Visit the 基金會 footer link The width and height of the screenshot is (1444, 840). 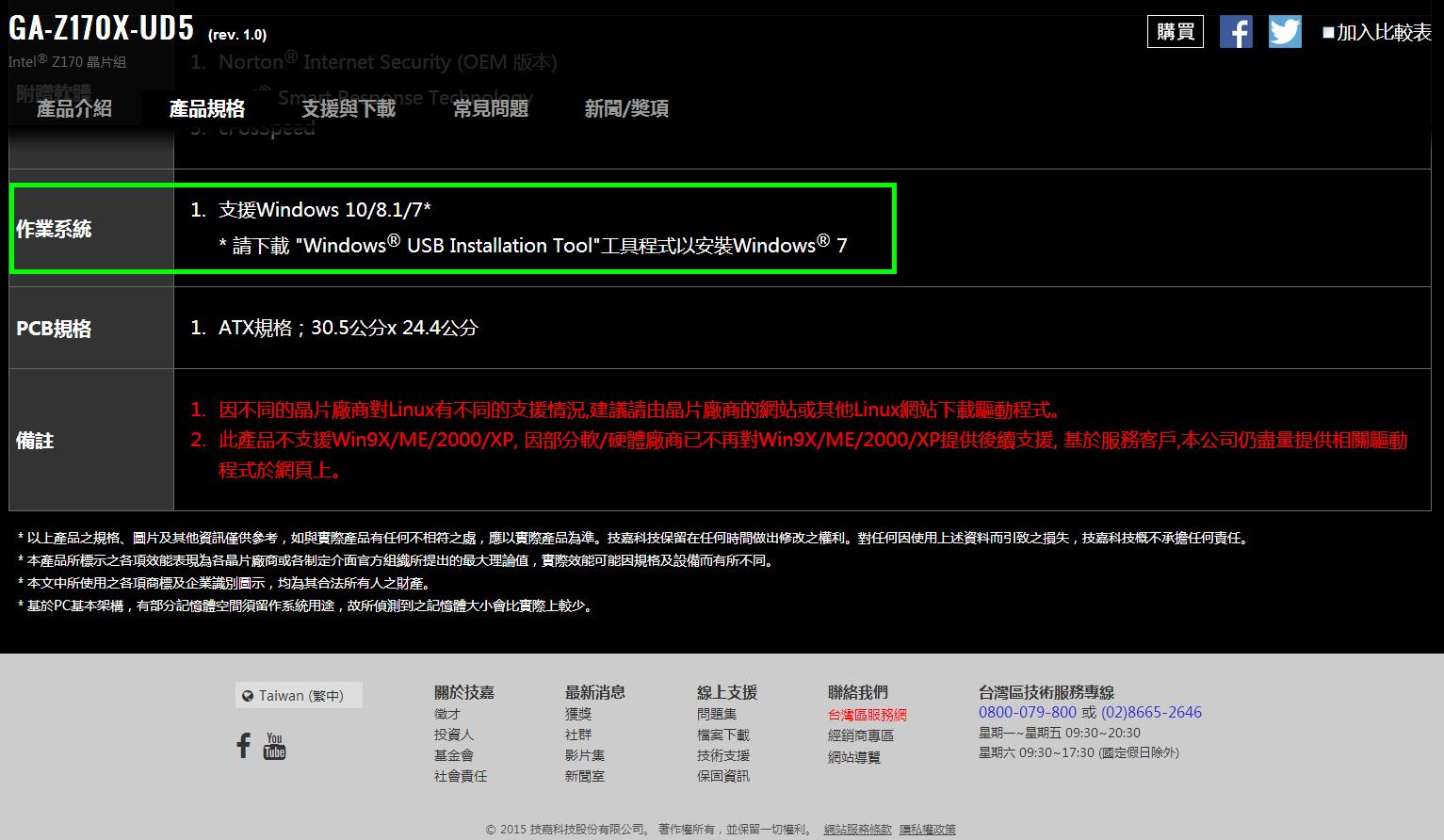[x=454, y=755]
